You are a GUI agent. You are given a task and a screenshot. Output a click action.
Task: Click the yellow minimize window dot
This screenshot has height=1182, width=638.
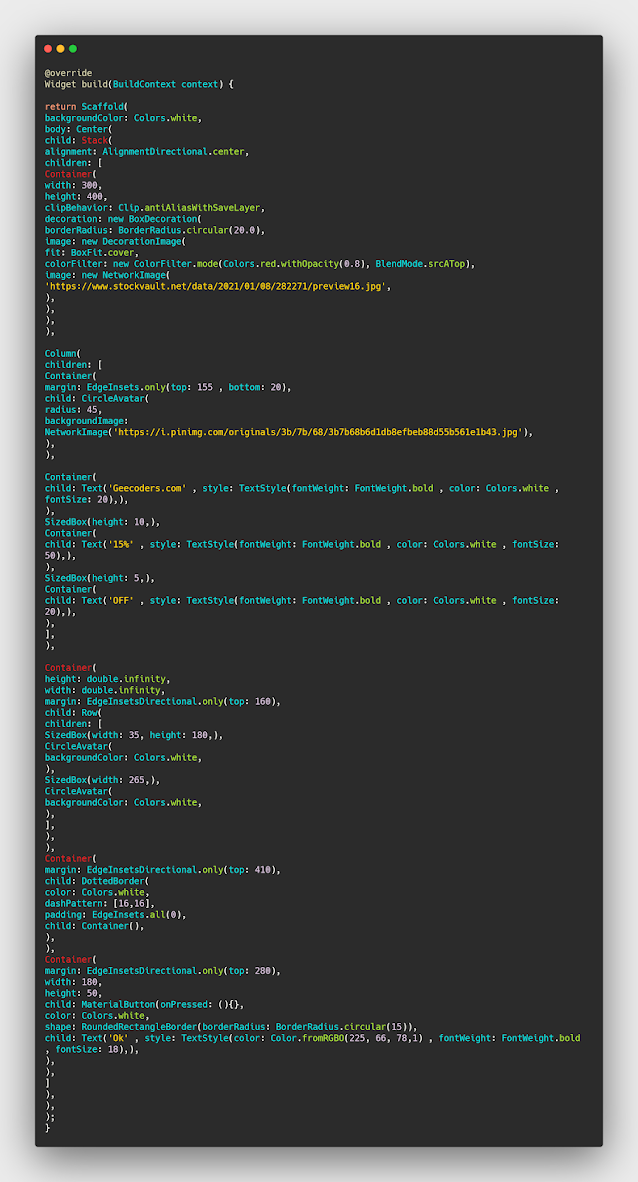click(x=60, y=49)
